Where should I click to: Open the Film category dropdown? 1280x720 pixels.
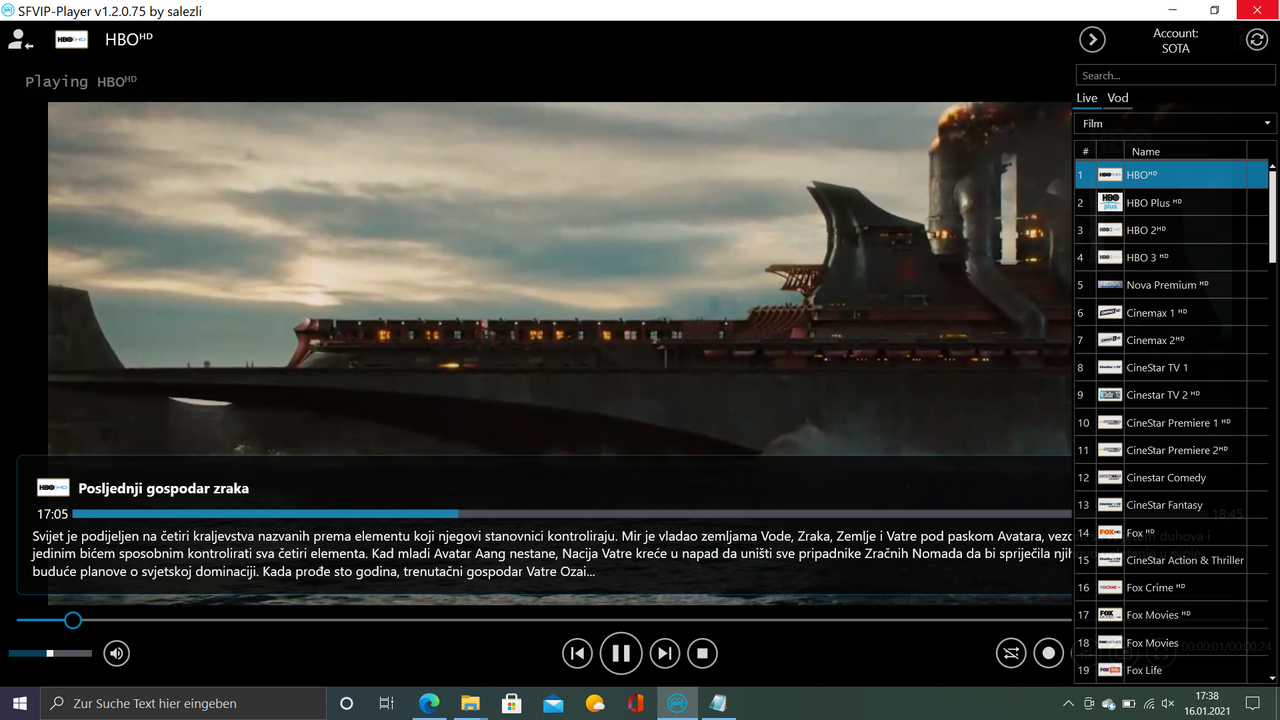(x=1175, y=124)
